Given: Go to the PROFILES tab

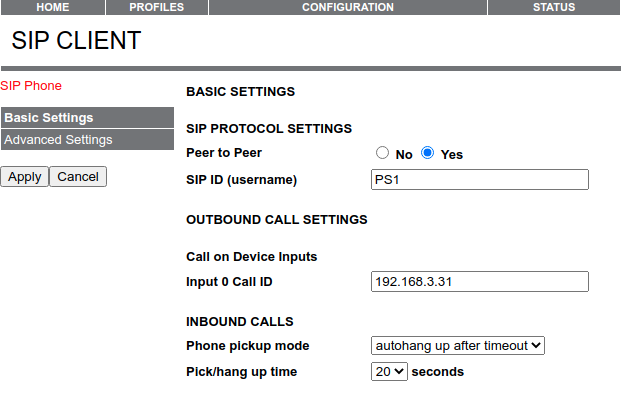Looking at the screenshot, I should click(x=157, y=7).
